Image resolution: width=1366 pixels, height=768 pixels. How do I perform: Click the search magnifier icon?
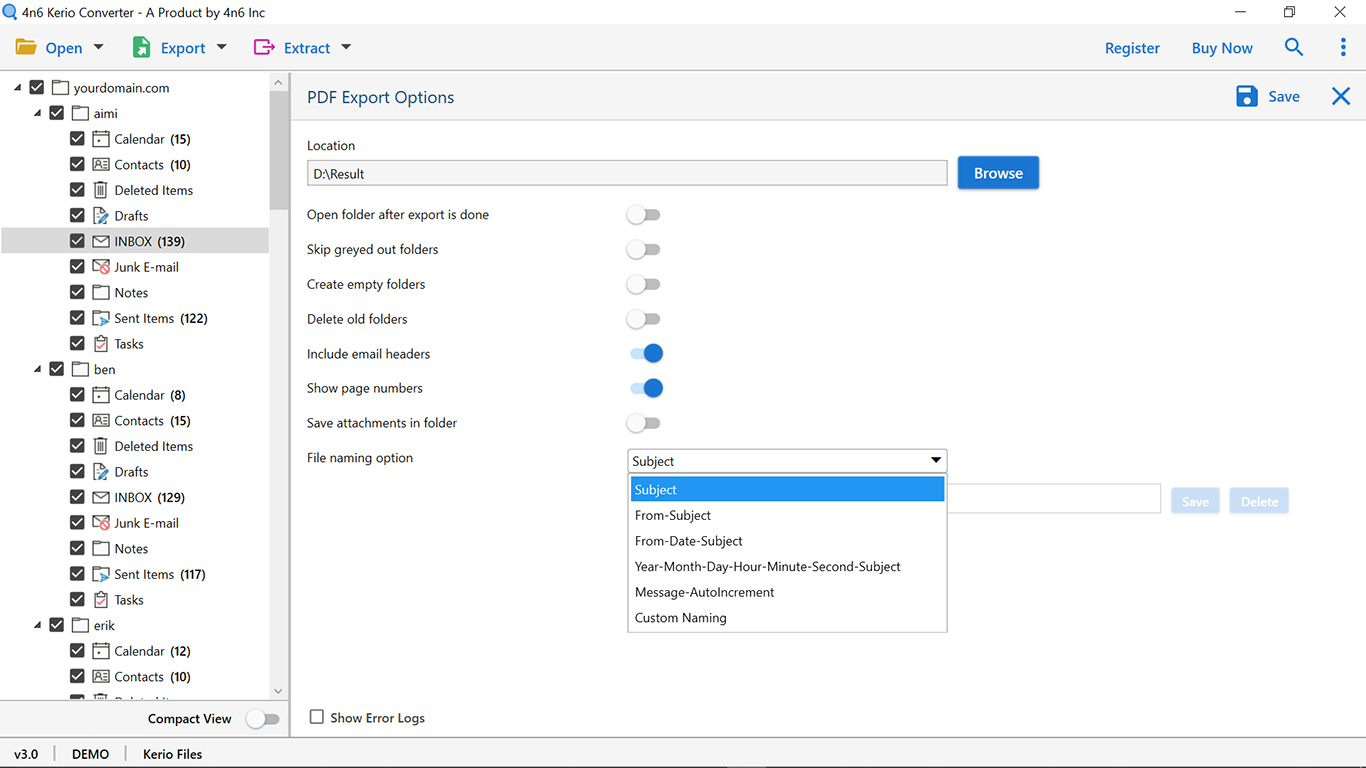1294,47
